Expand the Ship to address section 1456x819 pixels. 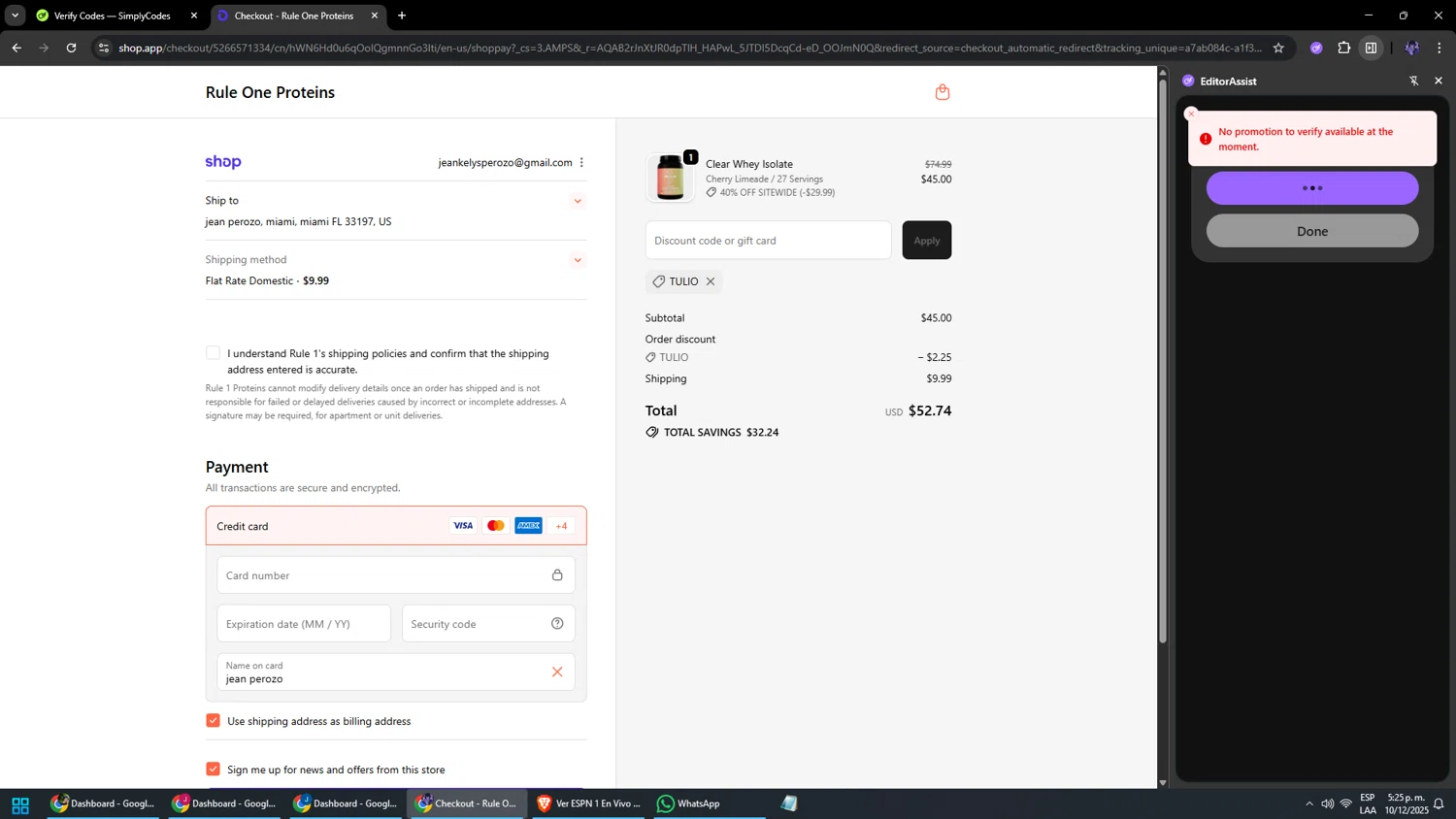pyautogui.click(x=578, y=201)
